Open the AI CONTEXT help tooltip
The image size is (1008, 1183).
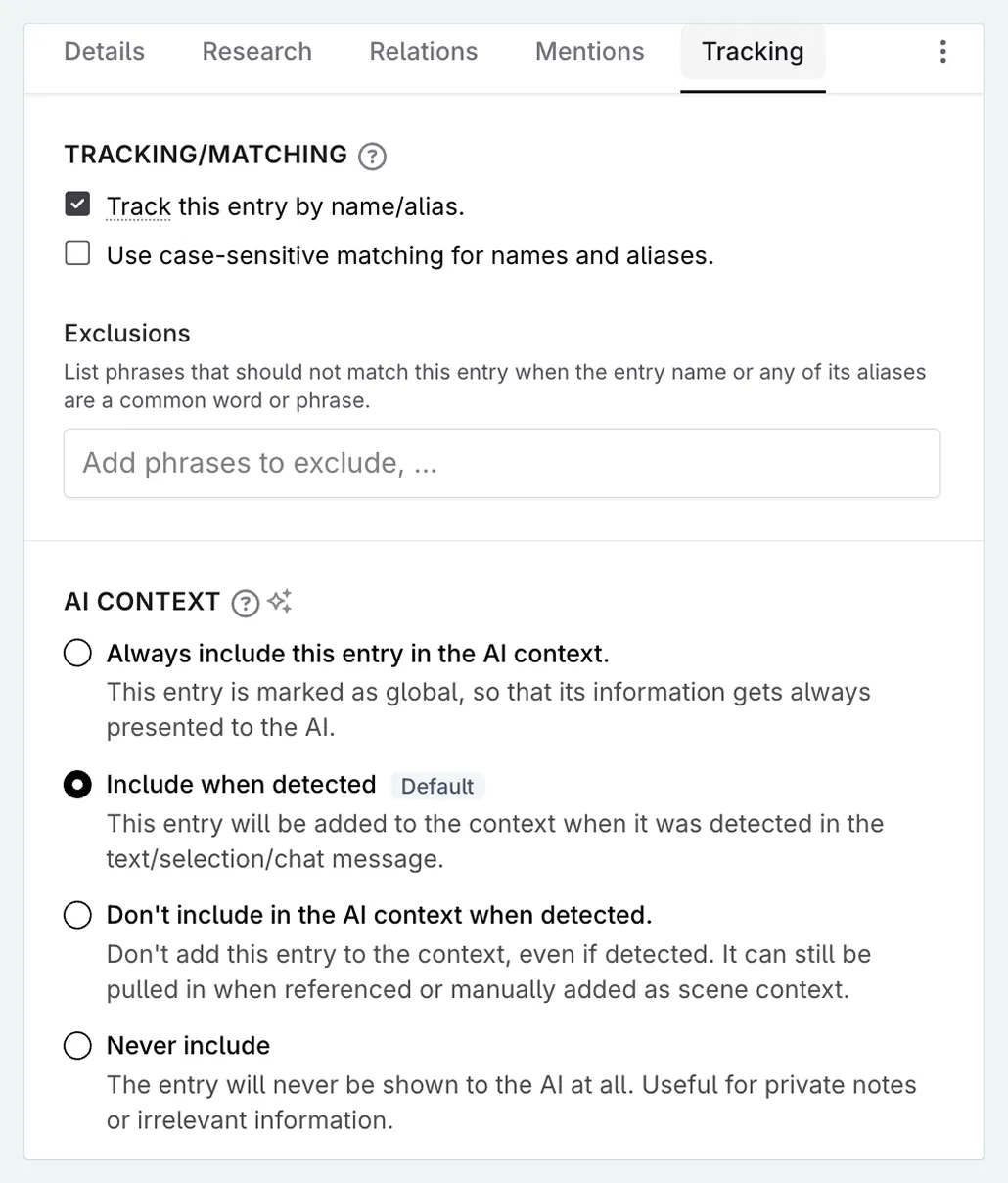pyautogui.click(x=244, y=604)
